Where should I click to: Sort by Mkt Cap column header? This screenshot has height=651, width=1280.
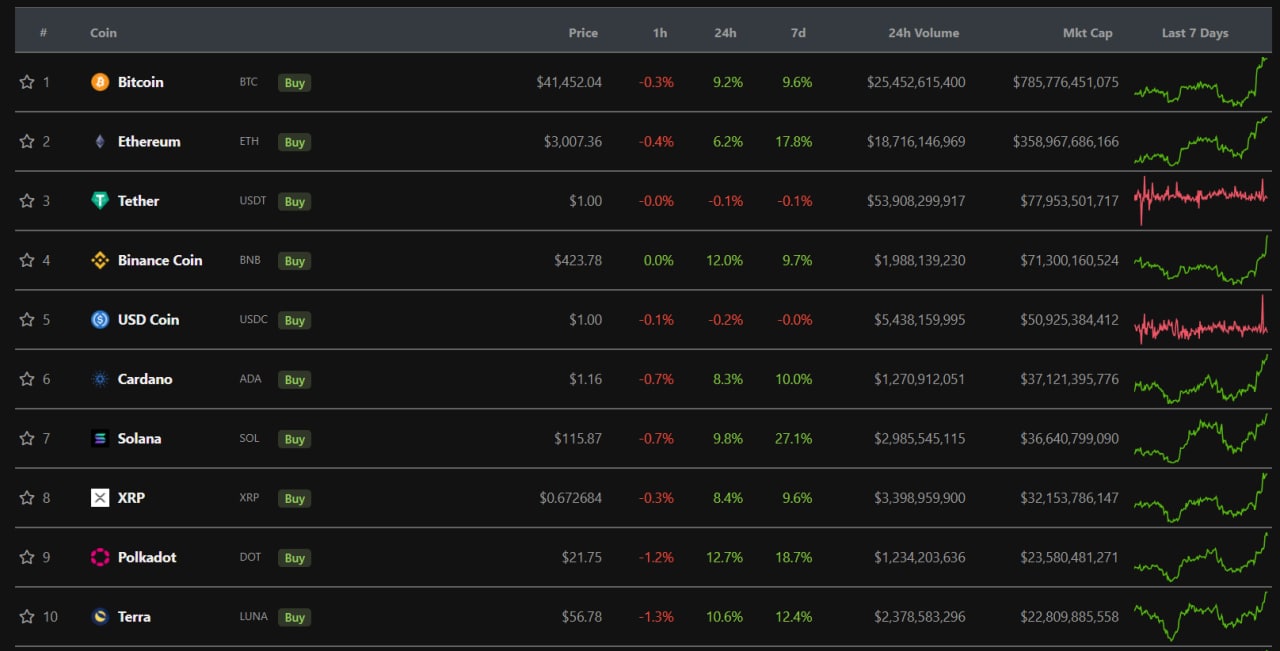[1087, 33]
